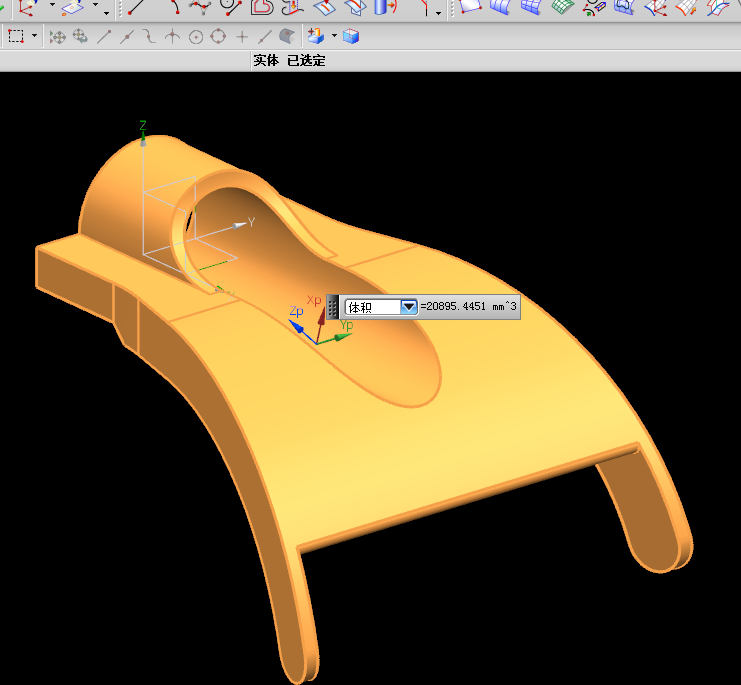The image size is (741, 685).
Task: Toggle the arc center snap icon
Action: 196,37
